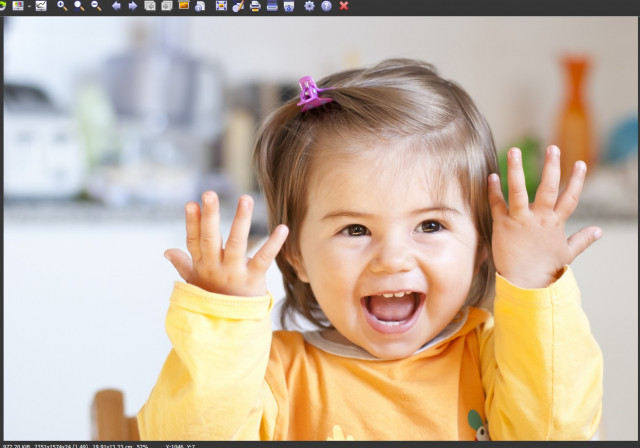Image resolution: width=640 pixels, height=448 pixels.
Task: Toggle the fit-to-screen full view icon
Action: pyautogui.click(x=221, y=6)
